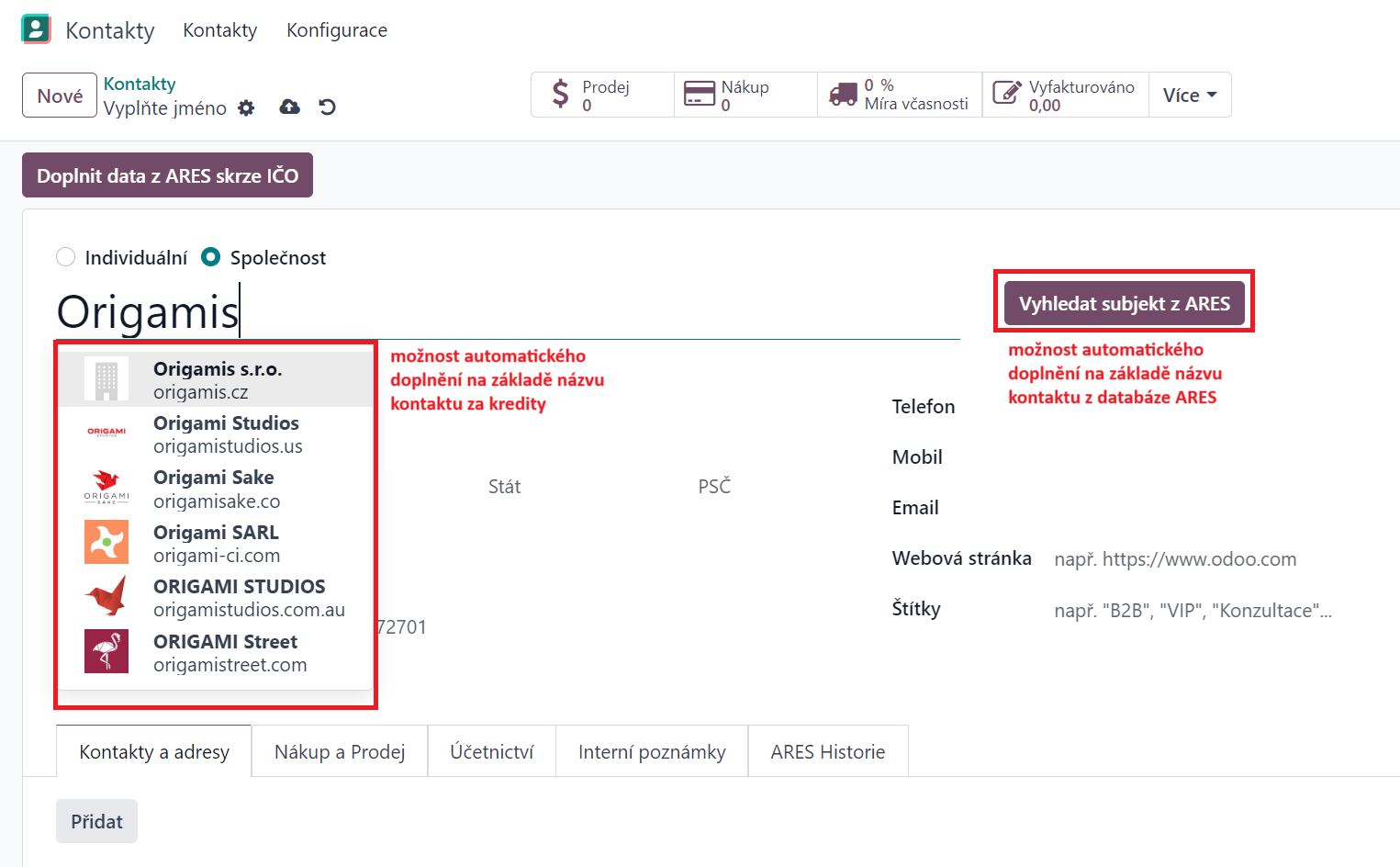Click the Origami SARL orange logo
This screenshot has width=1400, height=867.
click(x=106, y=542)
